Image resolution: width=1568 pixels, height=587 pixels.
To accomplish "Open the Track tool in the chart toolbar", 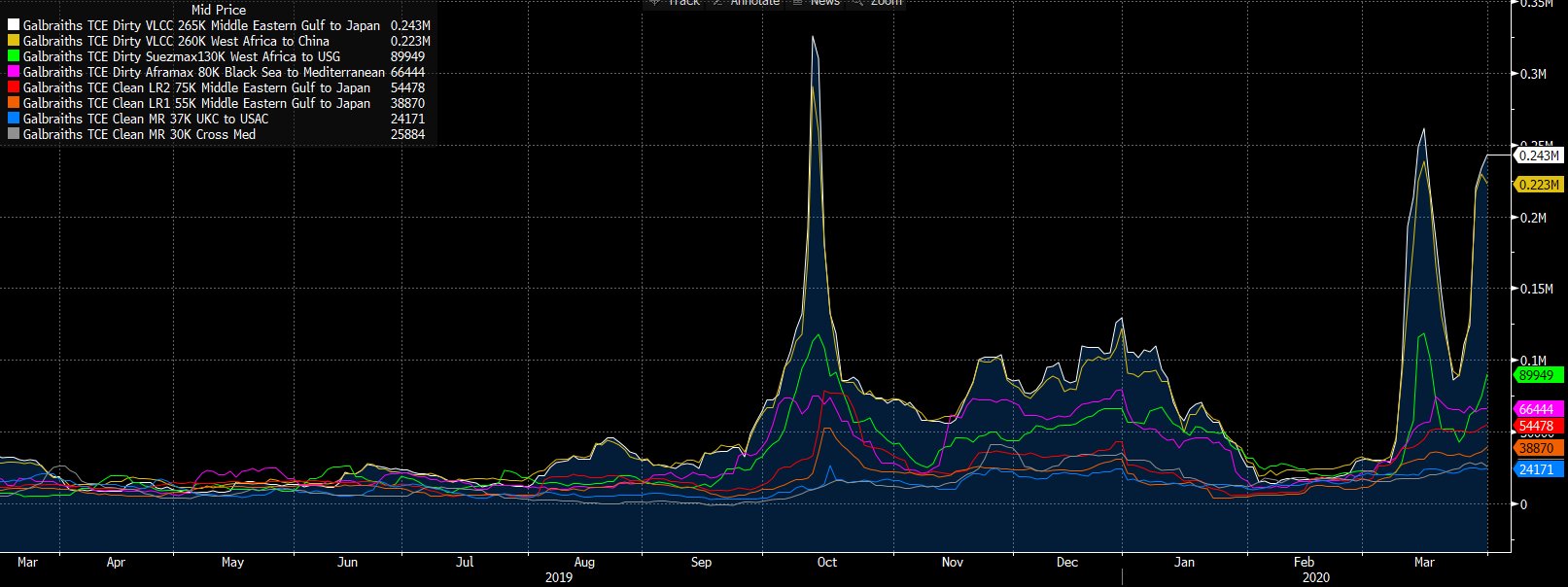I will pos(676,3).
